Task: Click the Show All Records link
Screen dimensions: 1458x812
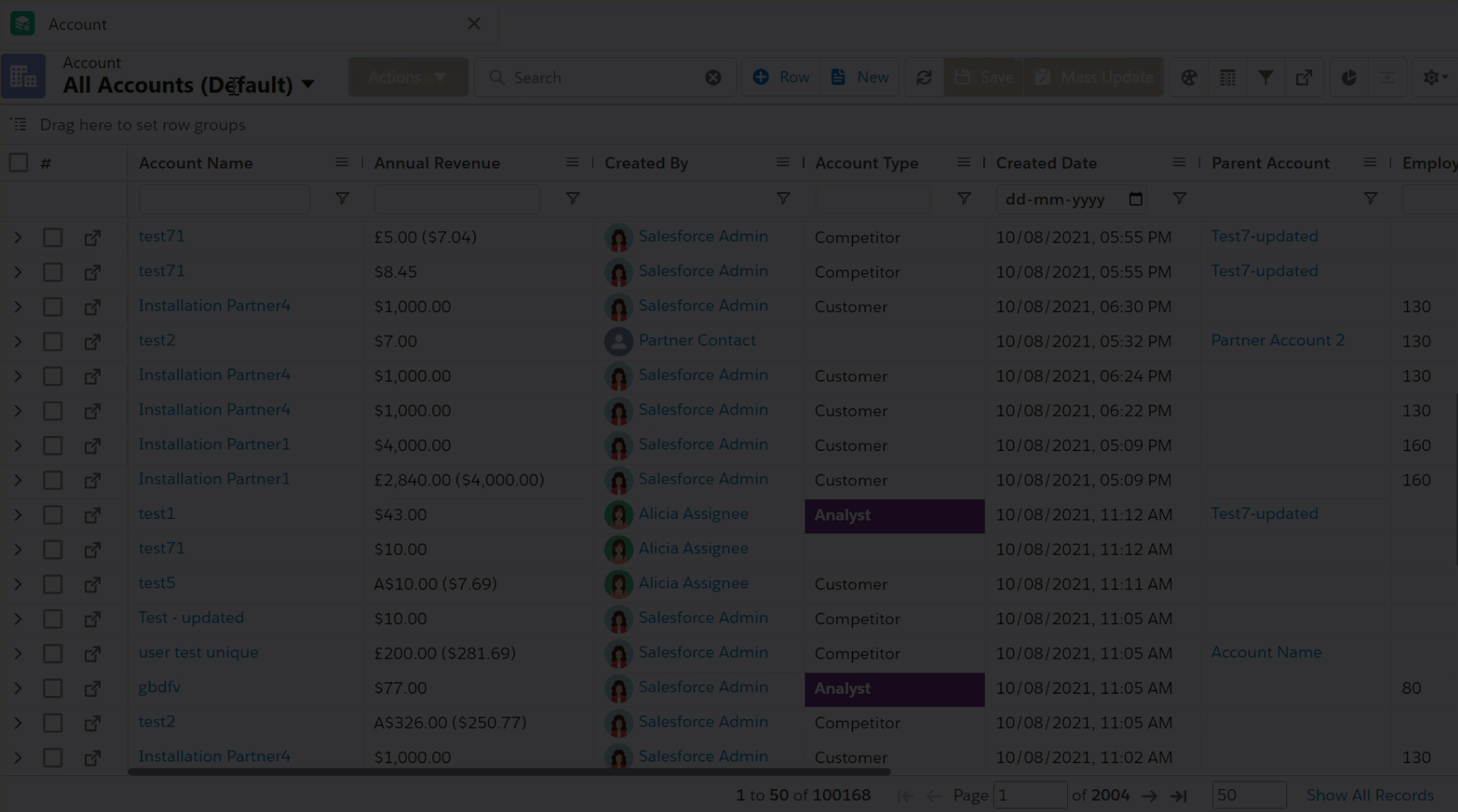Action: pos(1369,795)
